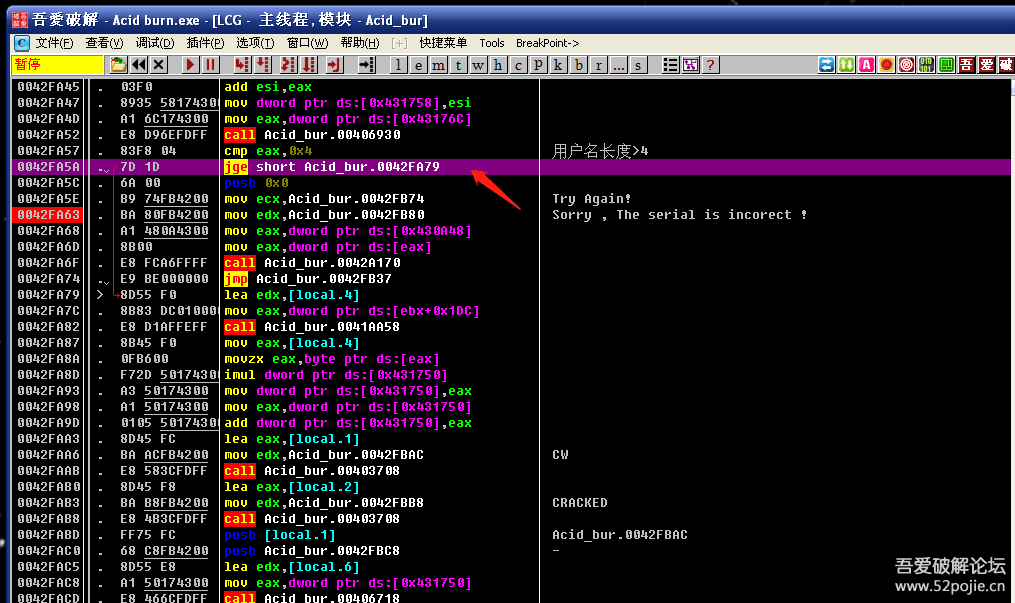Open the memory map 'm' window button
The width and height of the screenshot is (1015, 603).
click(x=439, y=65)
